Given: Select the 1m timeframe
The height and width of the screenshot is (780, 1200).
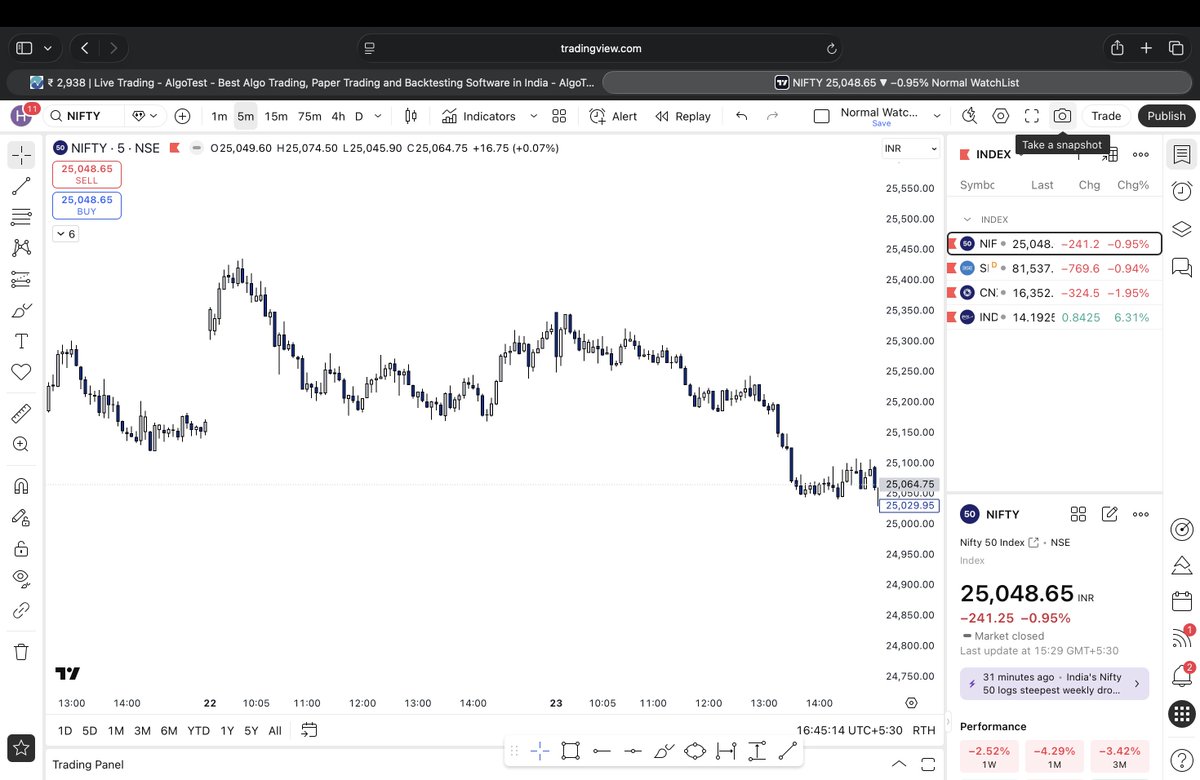Looking at the screenshot, I should [x=219, y=116].
